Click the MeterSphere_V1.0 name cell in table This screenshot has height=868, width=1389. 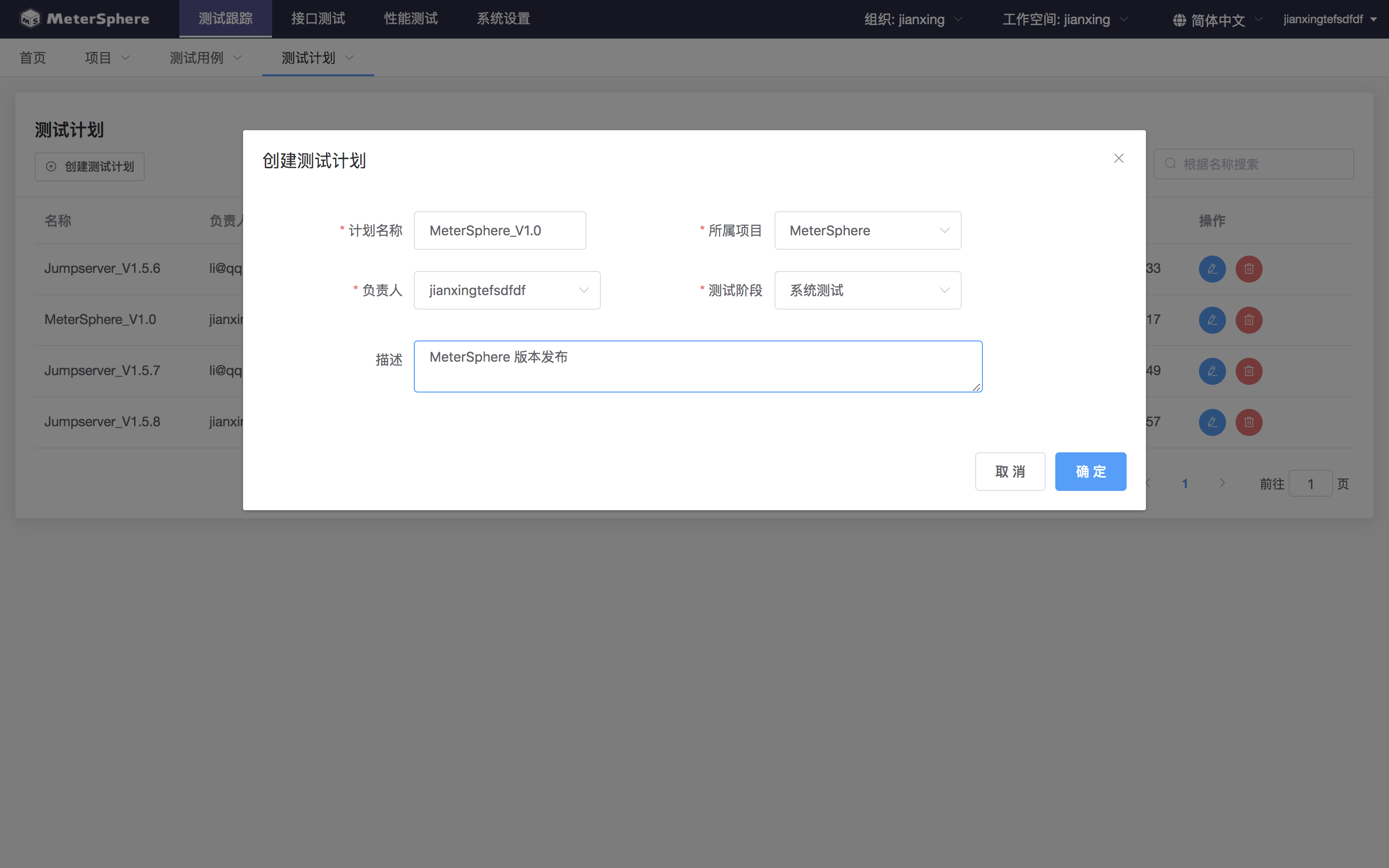point(100,319)
